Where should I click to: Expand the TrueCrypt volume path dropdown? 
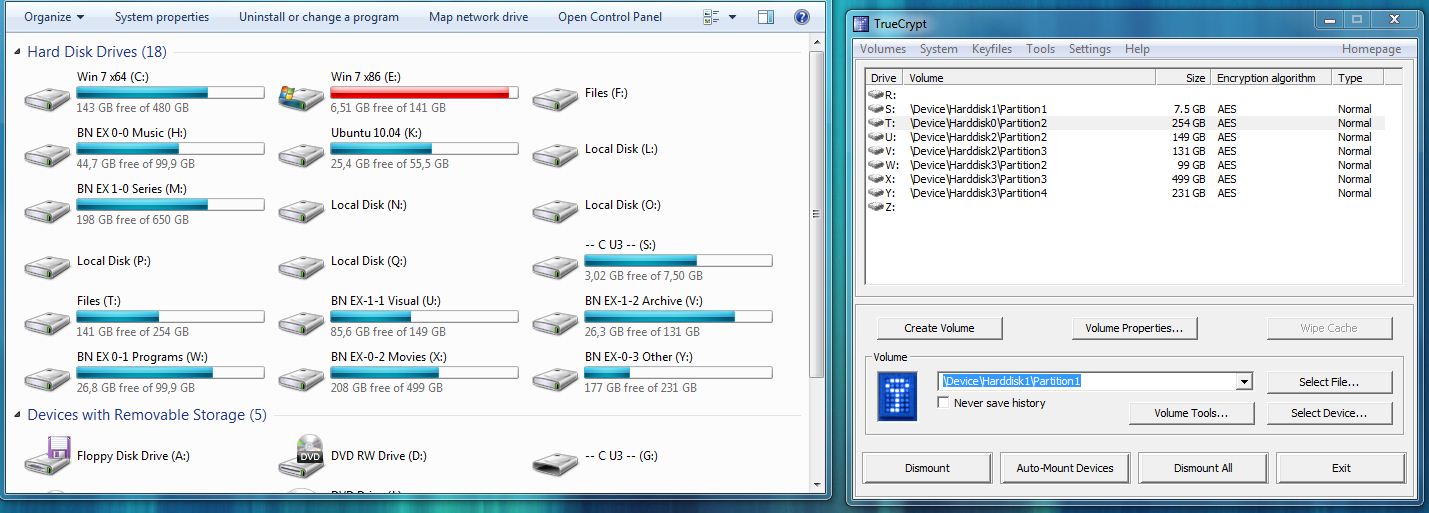1245,381
